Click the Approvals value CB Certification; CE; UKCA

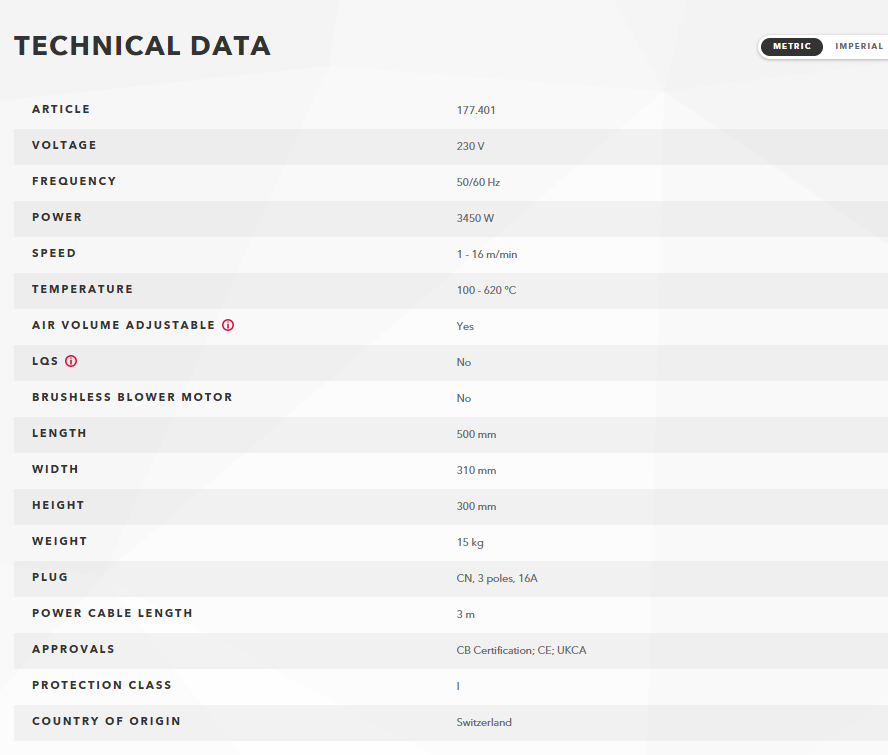(x=521, y=650)
